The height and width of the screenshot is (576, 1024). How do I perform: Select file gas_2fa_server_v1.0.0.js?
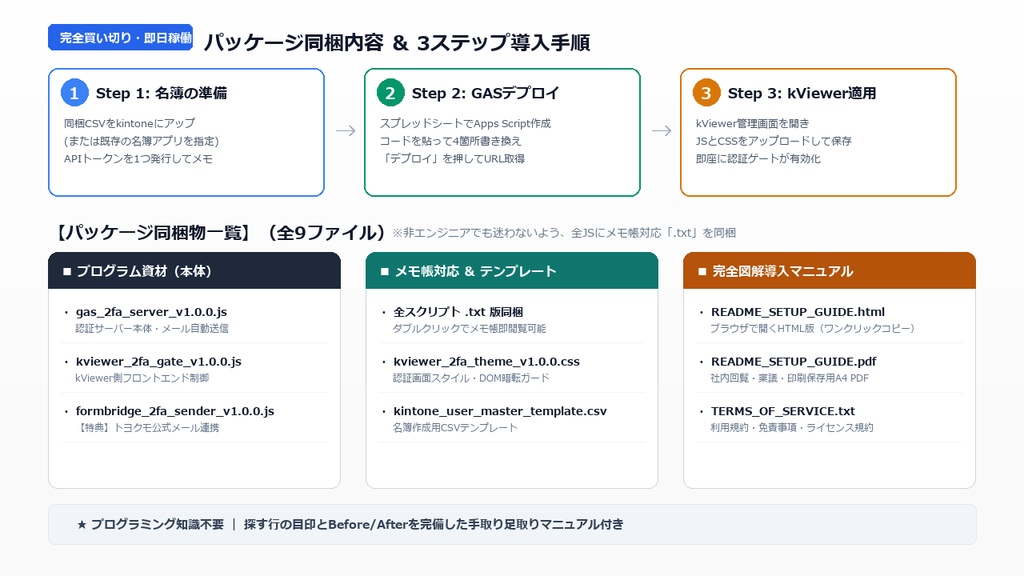152,312
